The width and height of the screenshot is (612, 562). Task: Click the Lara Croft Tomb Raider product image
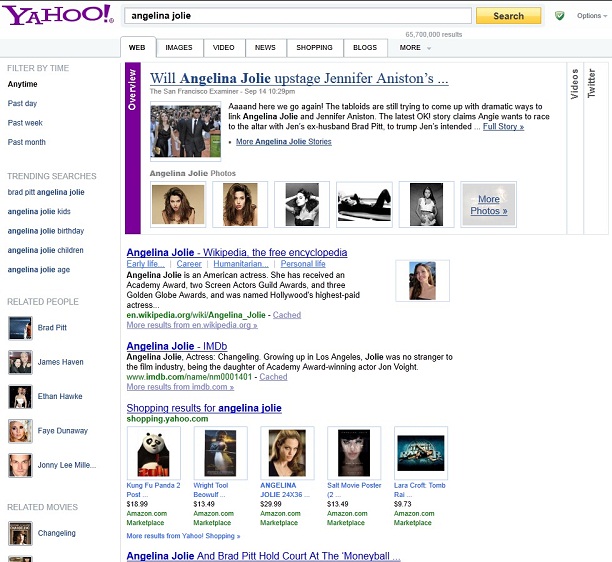coord(421,453)
